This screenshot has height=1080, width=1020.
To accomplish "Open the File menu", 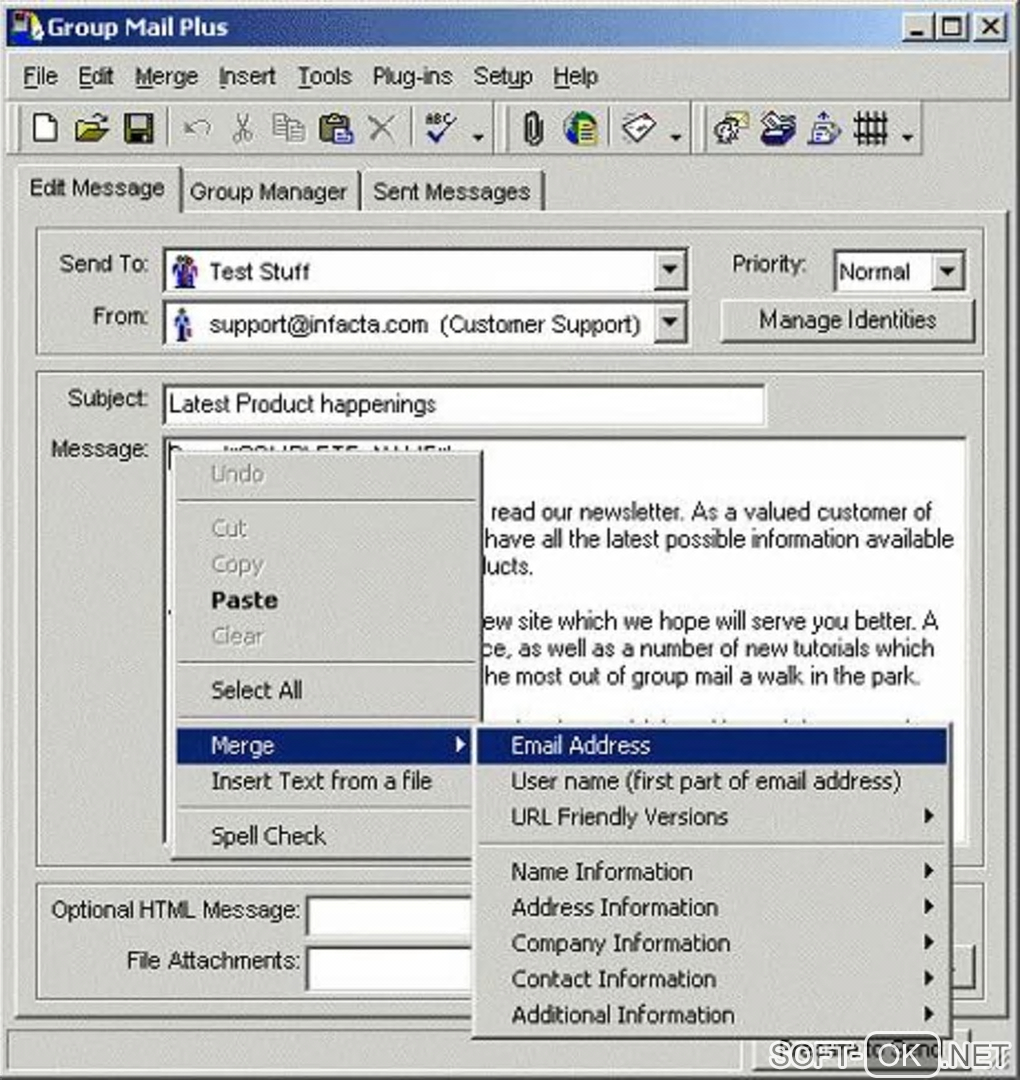I will coord(40,76).
